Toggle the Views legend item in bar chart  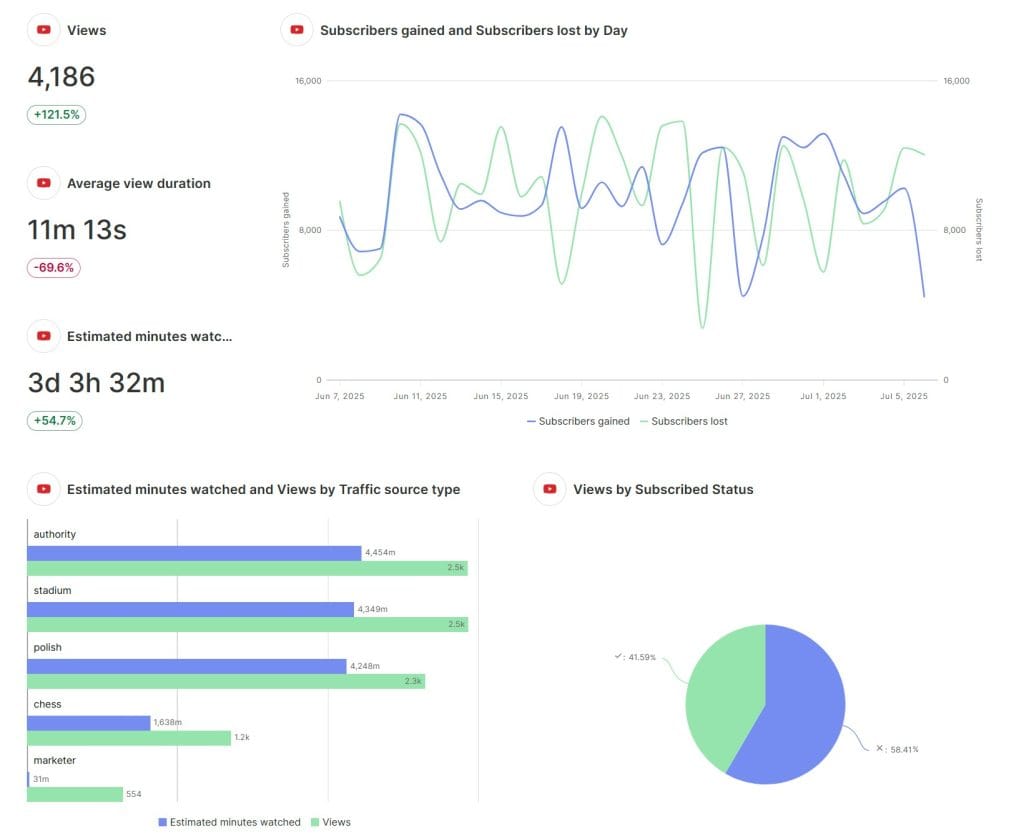coord(331,822)
